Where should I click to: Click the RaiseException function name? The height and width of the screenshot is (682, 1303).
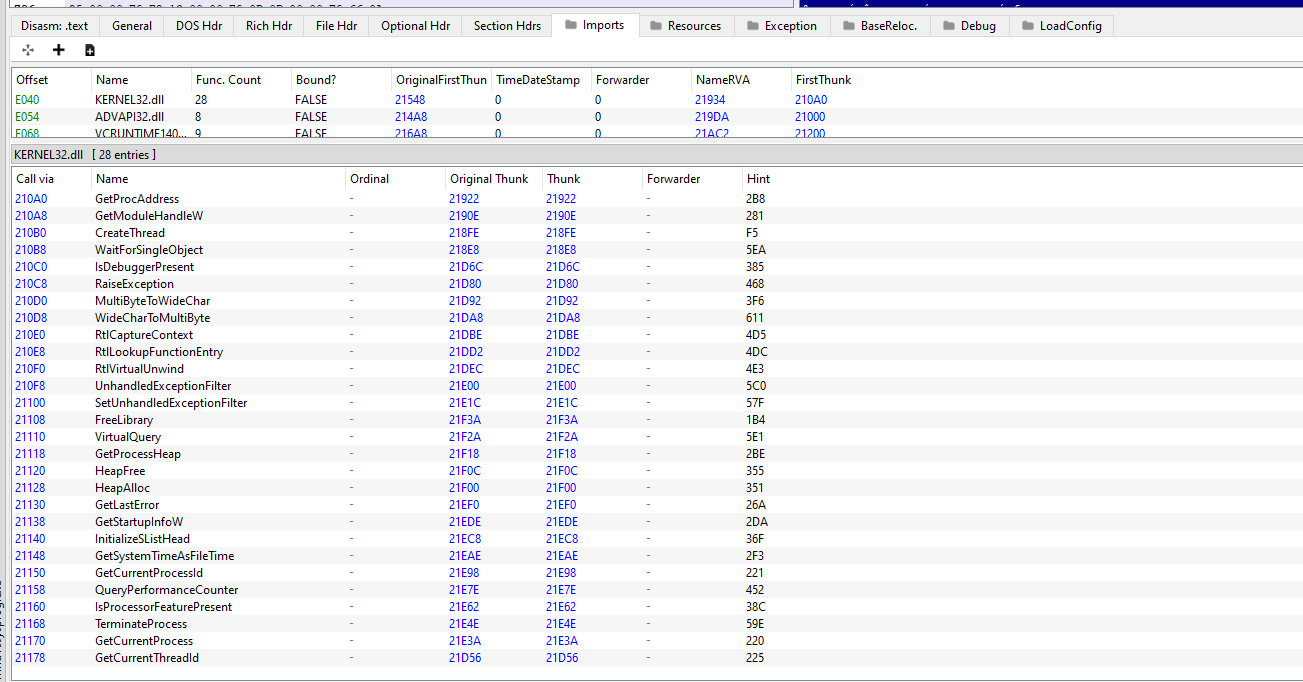pyautogui.click(x=134, y=284)
